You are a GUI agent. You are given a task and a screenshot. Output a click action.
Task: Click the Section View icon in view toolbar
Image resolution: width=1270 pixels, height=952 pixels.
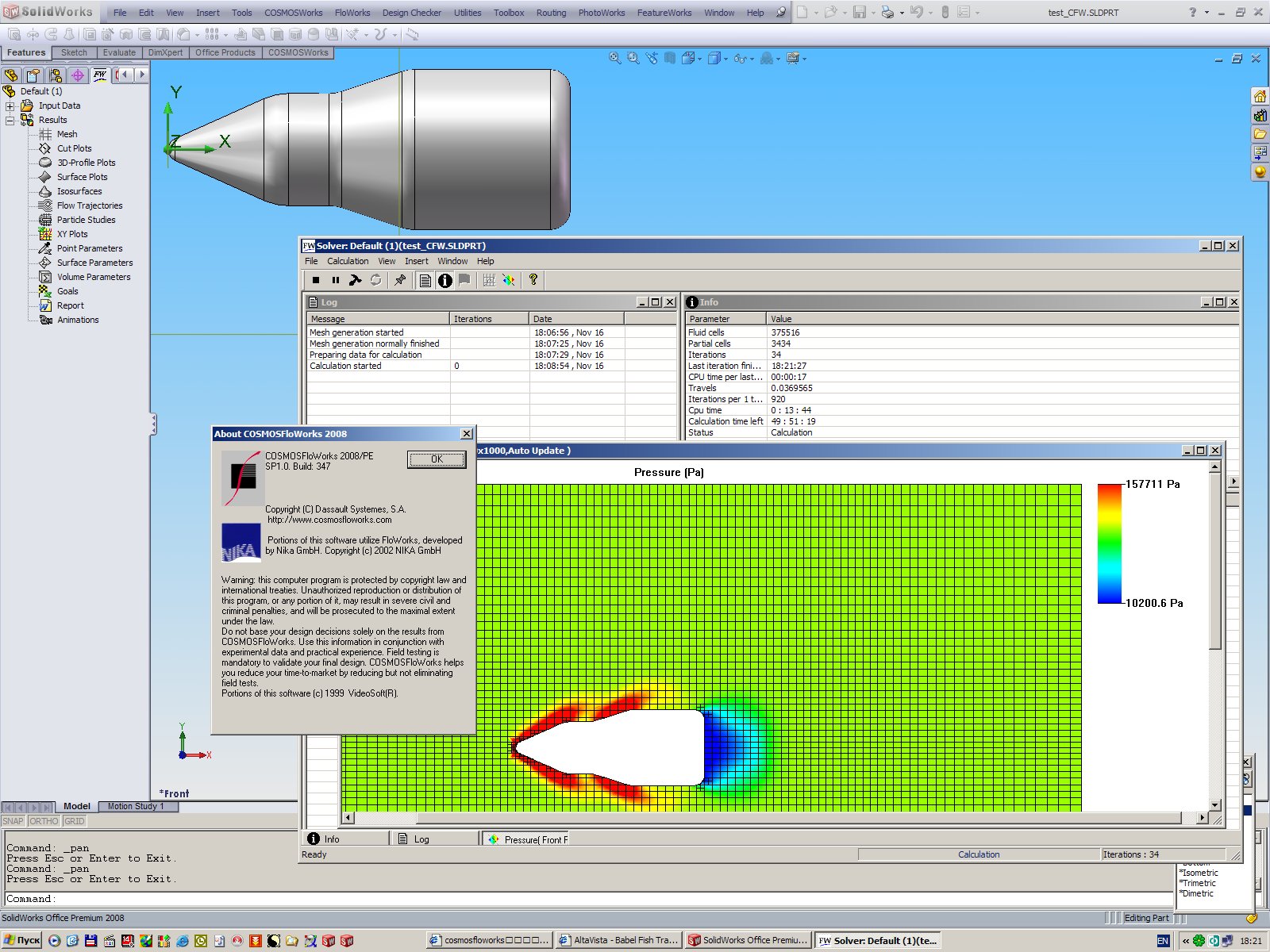(x=671, y=59)
